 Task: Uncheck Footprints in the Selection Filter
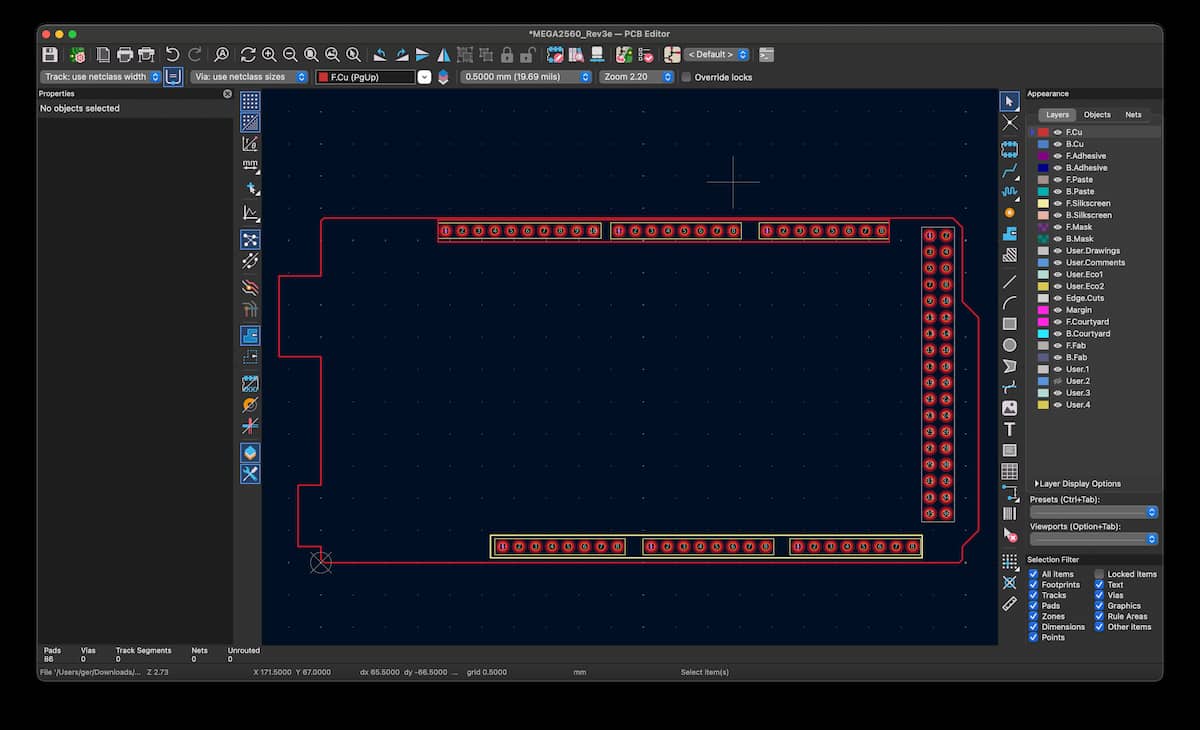click(1034, 585)
